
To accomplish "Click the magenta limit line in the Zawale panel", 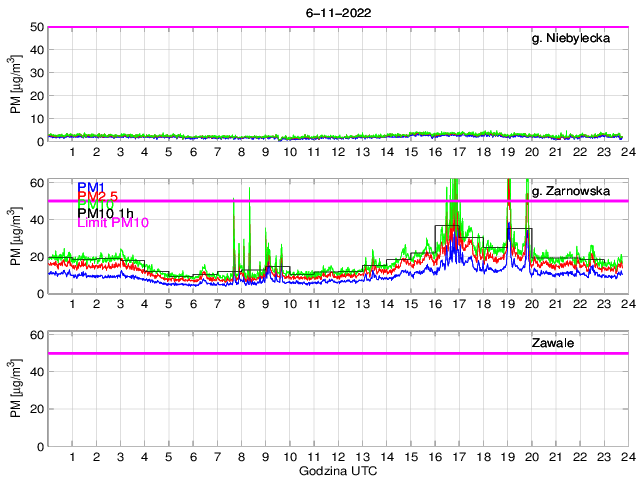I will [x=300, y=353].
